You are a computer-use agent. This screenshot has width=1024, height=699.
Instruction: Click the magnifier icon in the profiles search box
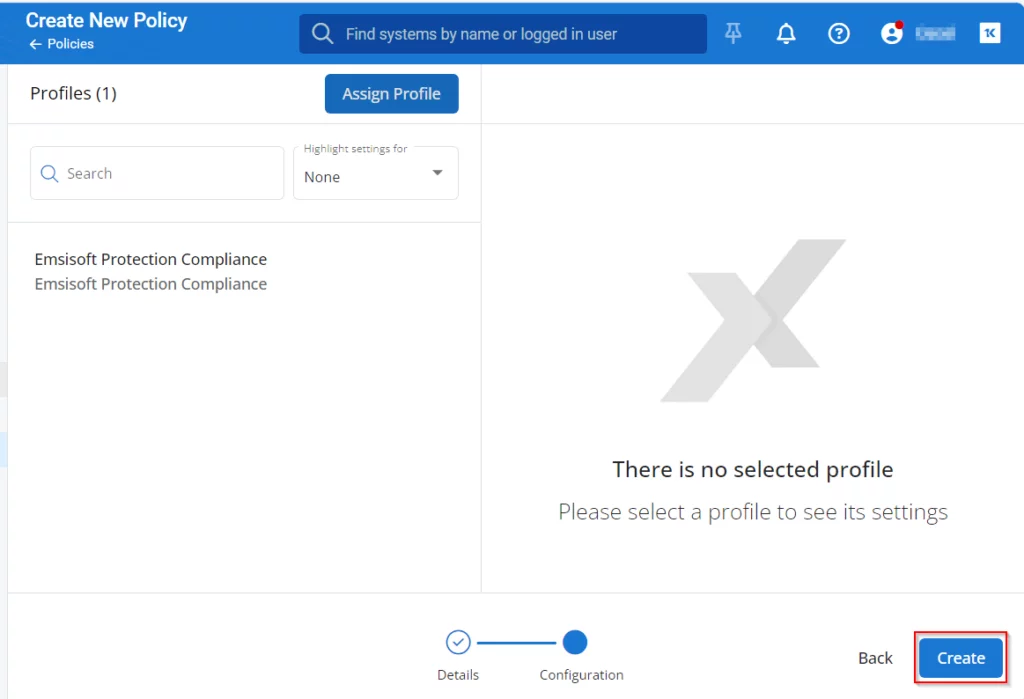50,174
